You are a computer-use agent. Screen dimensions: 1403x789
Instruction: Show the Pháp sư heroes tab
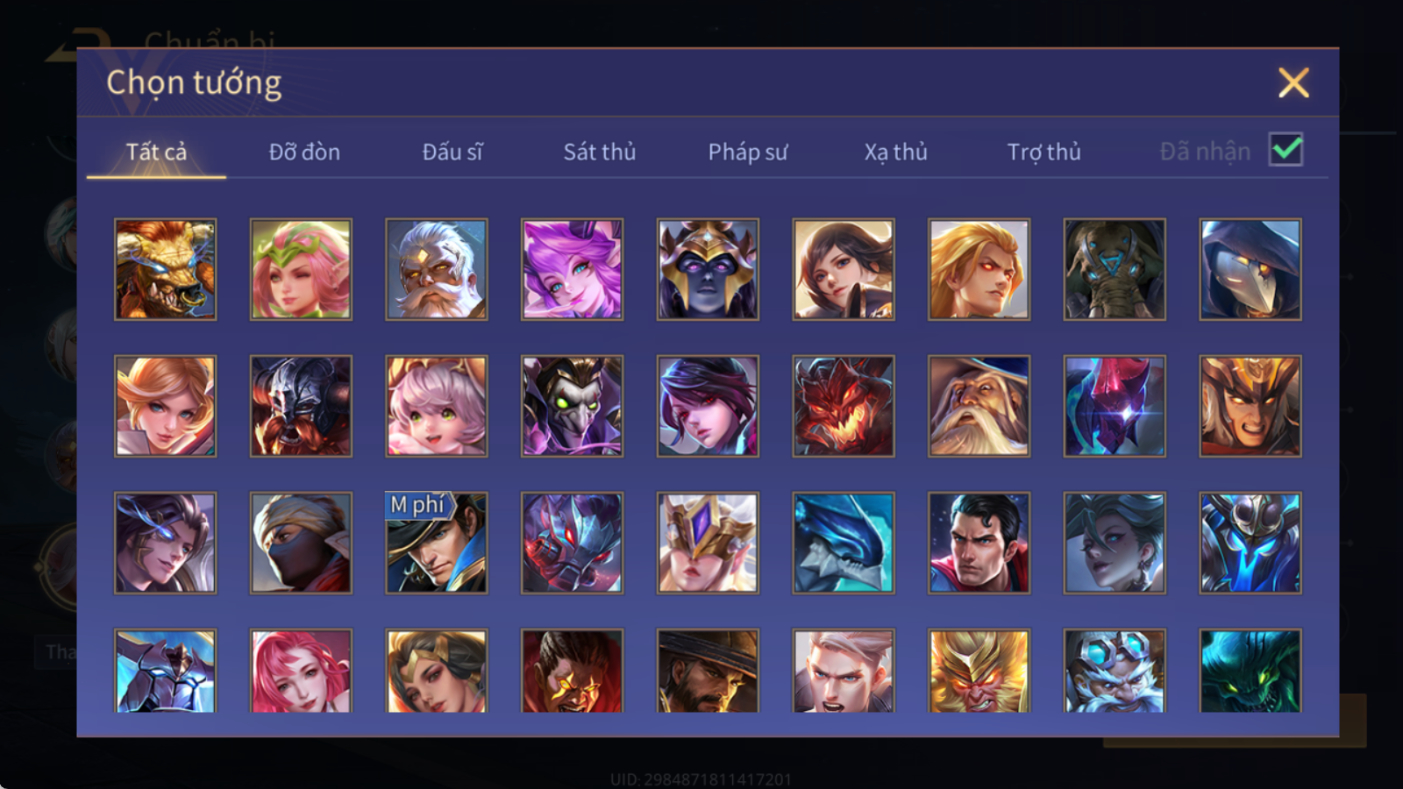pyautogui.click(x=748, y=152)
